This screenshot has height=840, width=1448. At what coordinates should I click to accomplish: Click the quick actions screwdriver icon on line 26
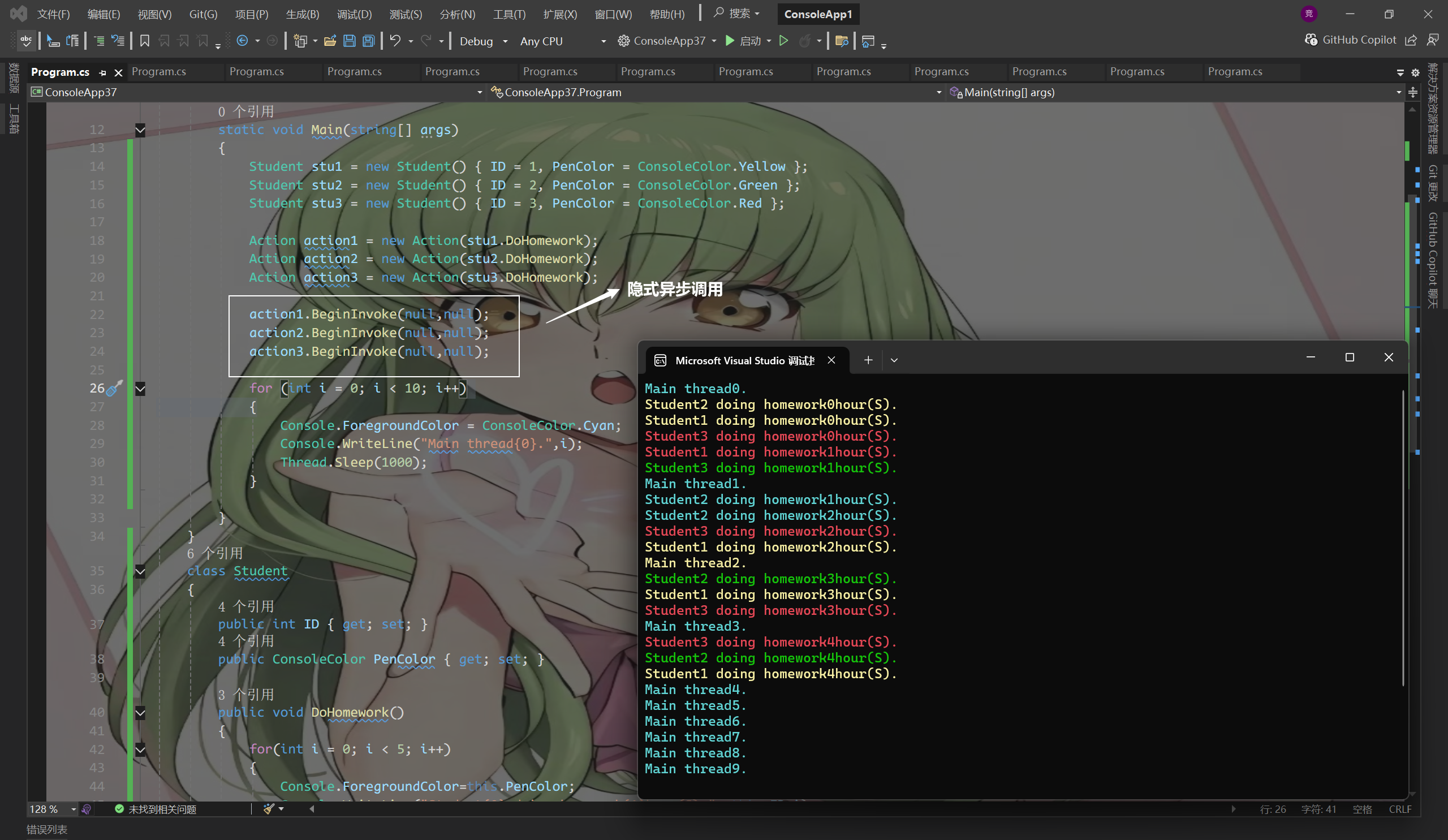pyautogui.click(x=114, y=388)
